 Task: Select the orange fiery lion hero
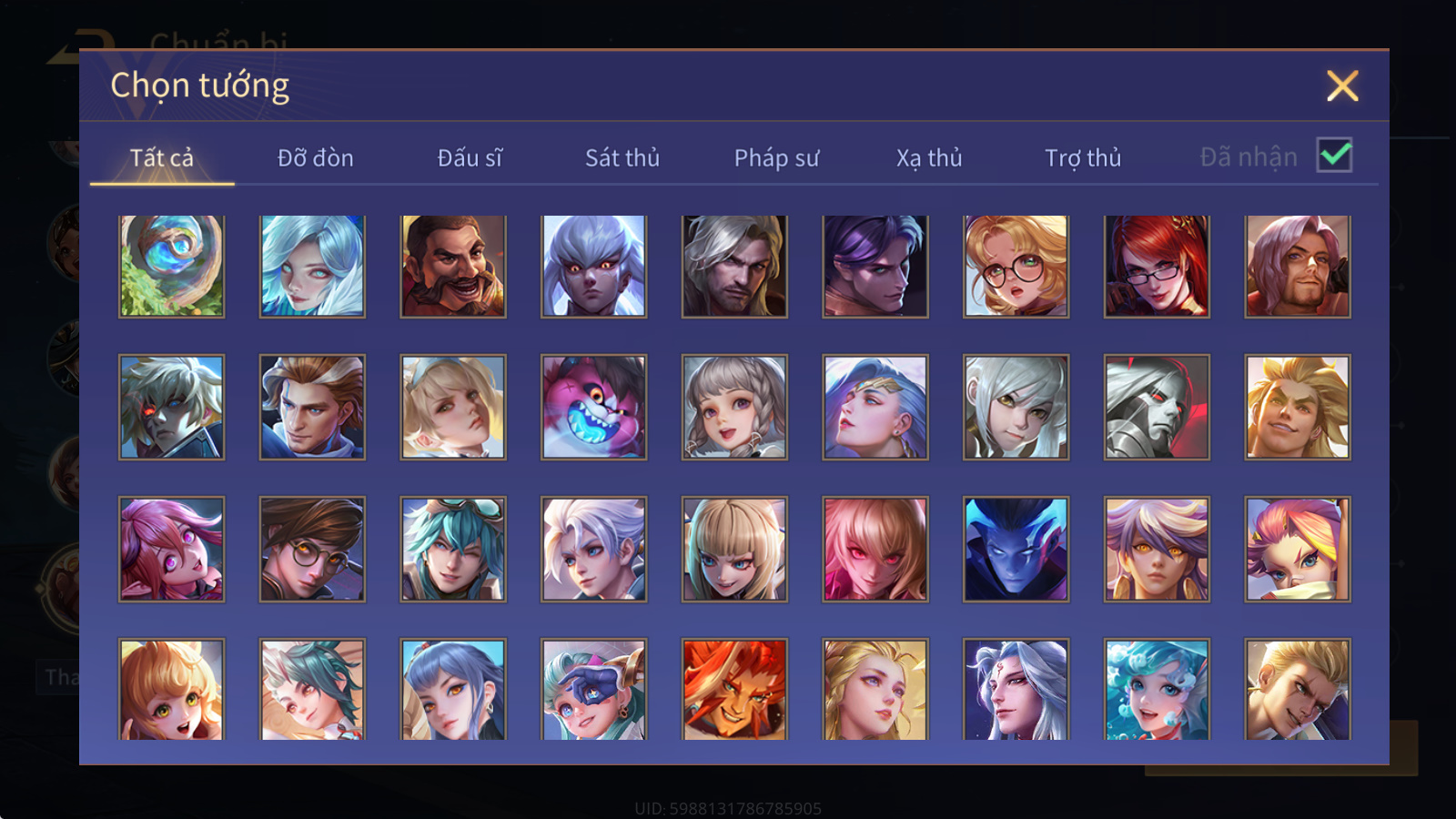[734, 689]
